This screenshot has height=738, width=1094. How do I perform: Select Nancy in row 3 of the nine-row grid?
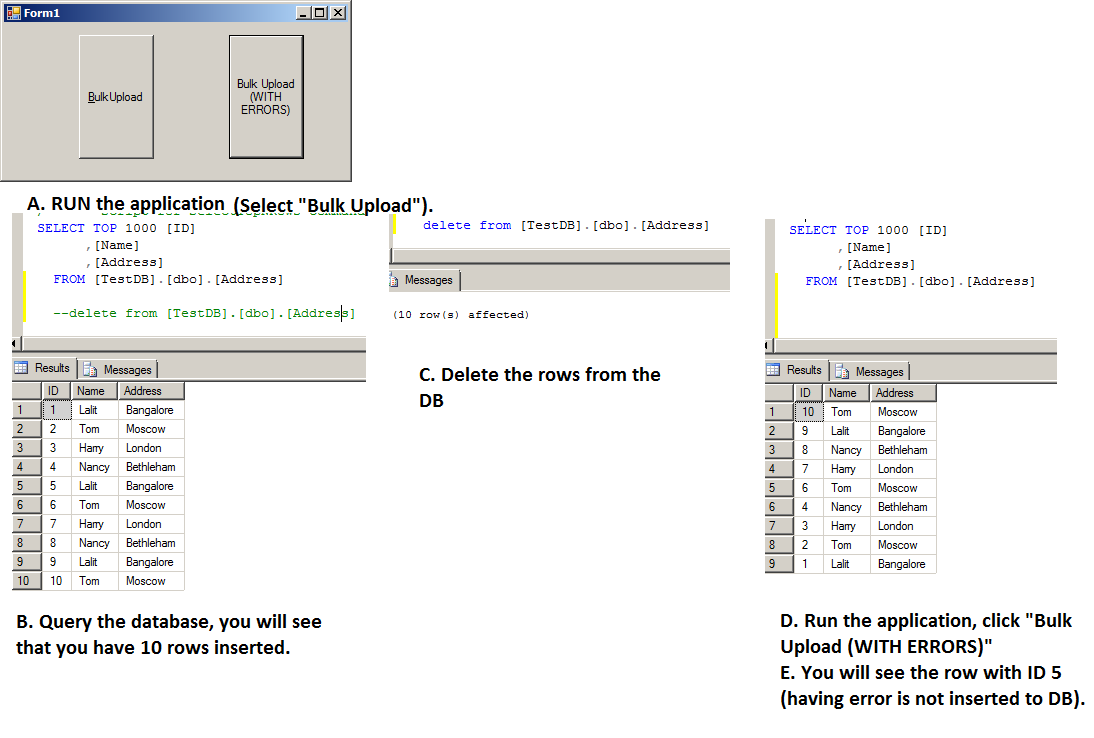(846, 450)
